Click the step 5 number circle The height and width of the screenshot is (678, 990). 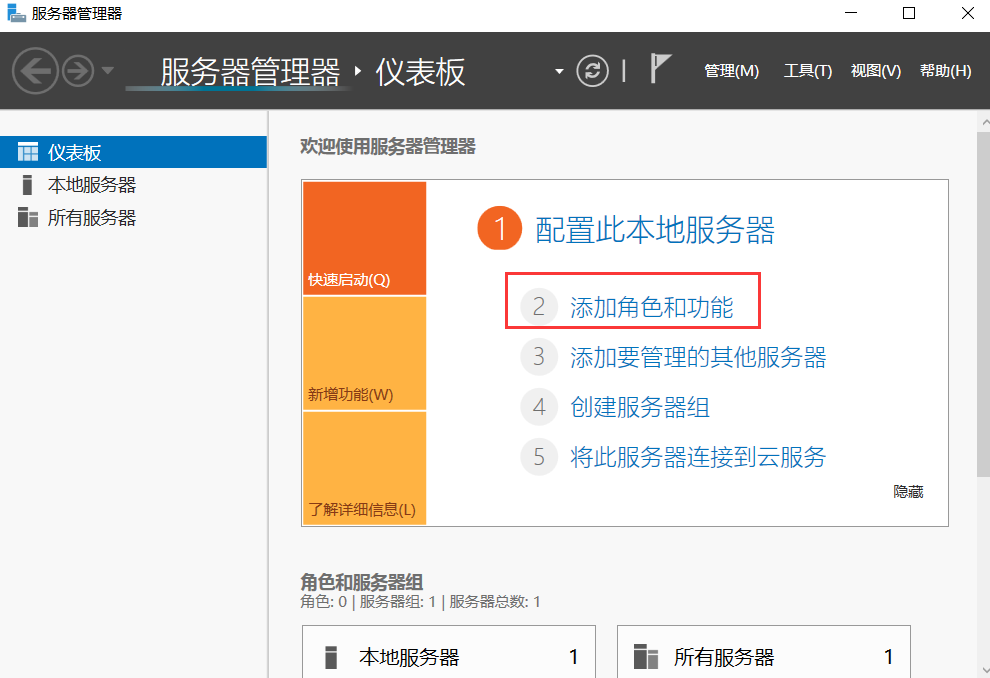(x=539, y=456)
